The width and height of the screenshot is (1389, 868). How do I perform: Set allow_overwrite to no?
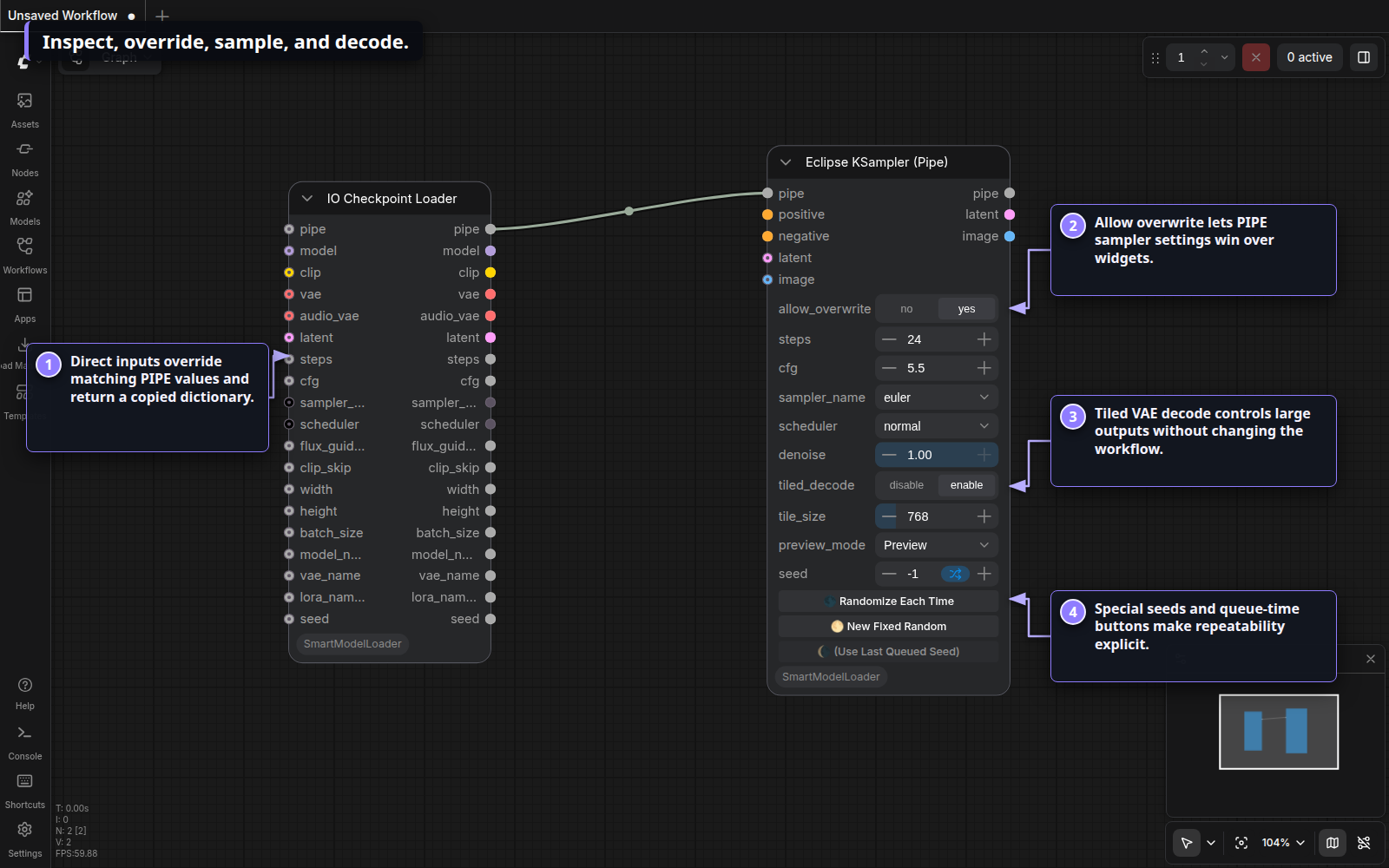(x=906, y=309)
